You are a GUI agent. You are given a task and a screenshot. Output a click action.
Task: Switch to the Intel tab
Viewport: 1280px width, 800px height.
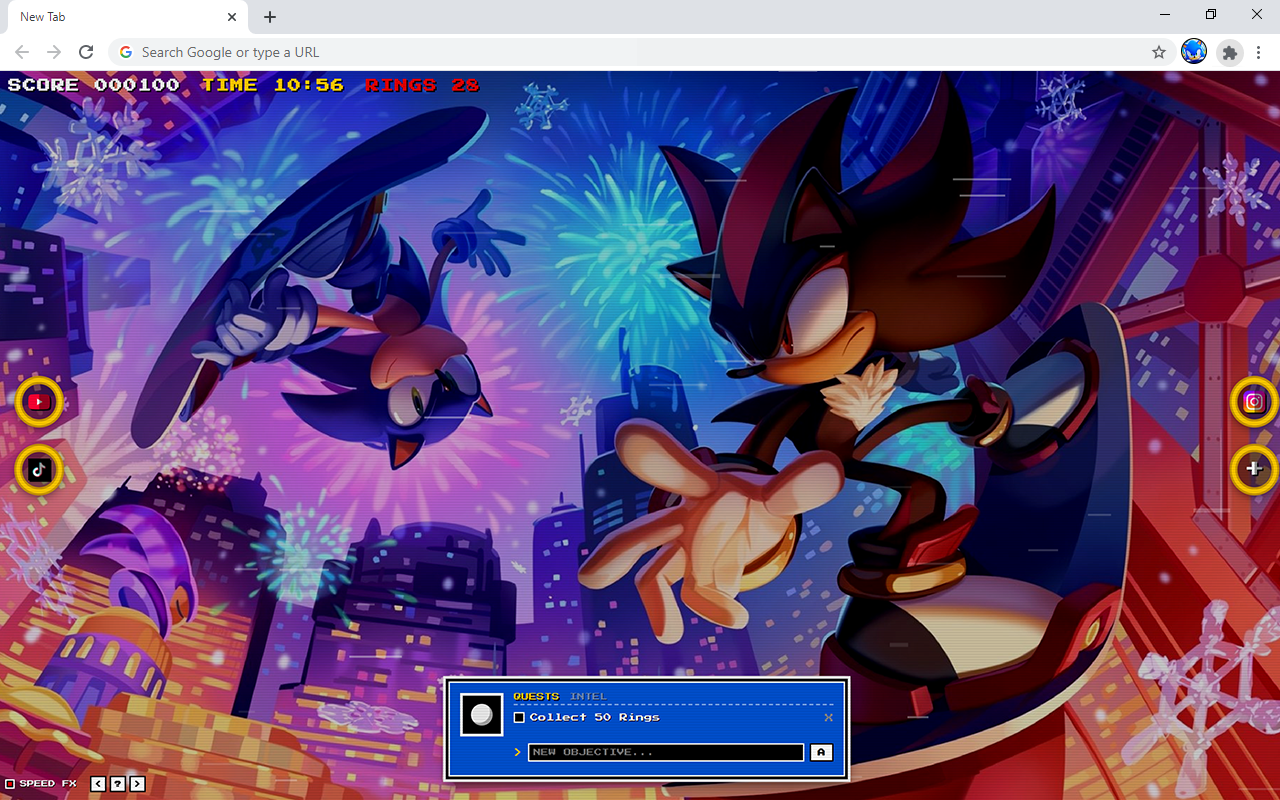point(588,696)
